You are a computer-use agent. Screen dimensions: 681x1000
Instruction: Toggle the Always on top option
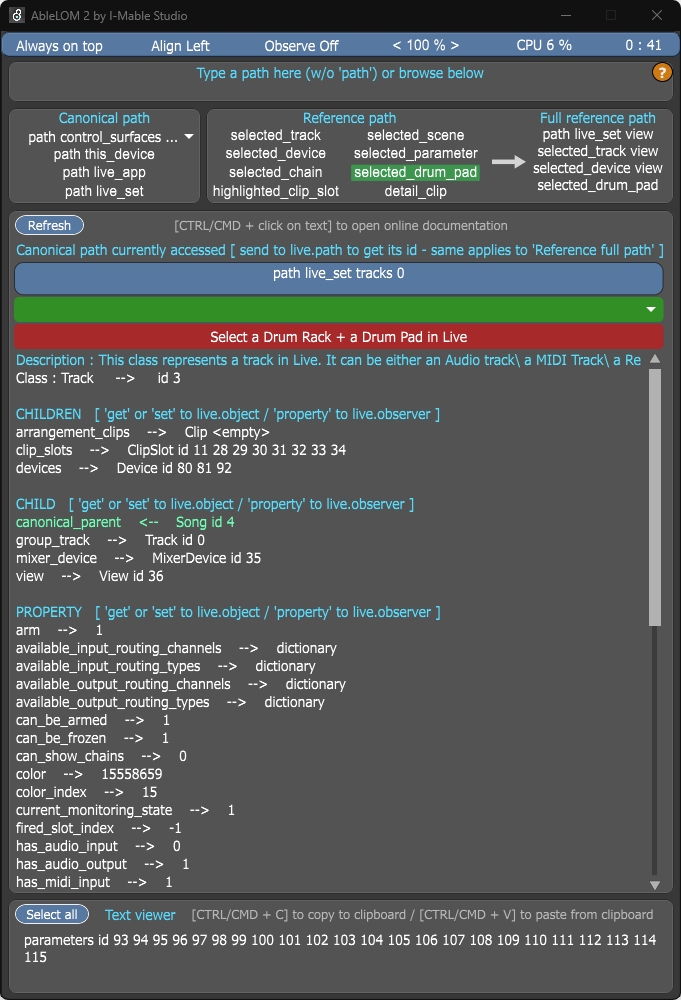pos(59,46)
